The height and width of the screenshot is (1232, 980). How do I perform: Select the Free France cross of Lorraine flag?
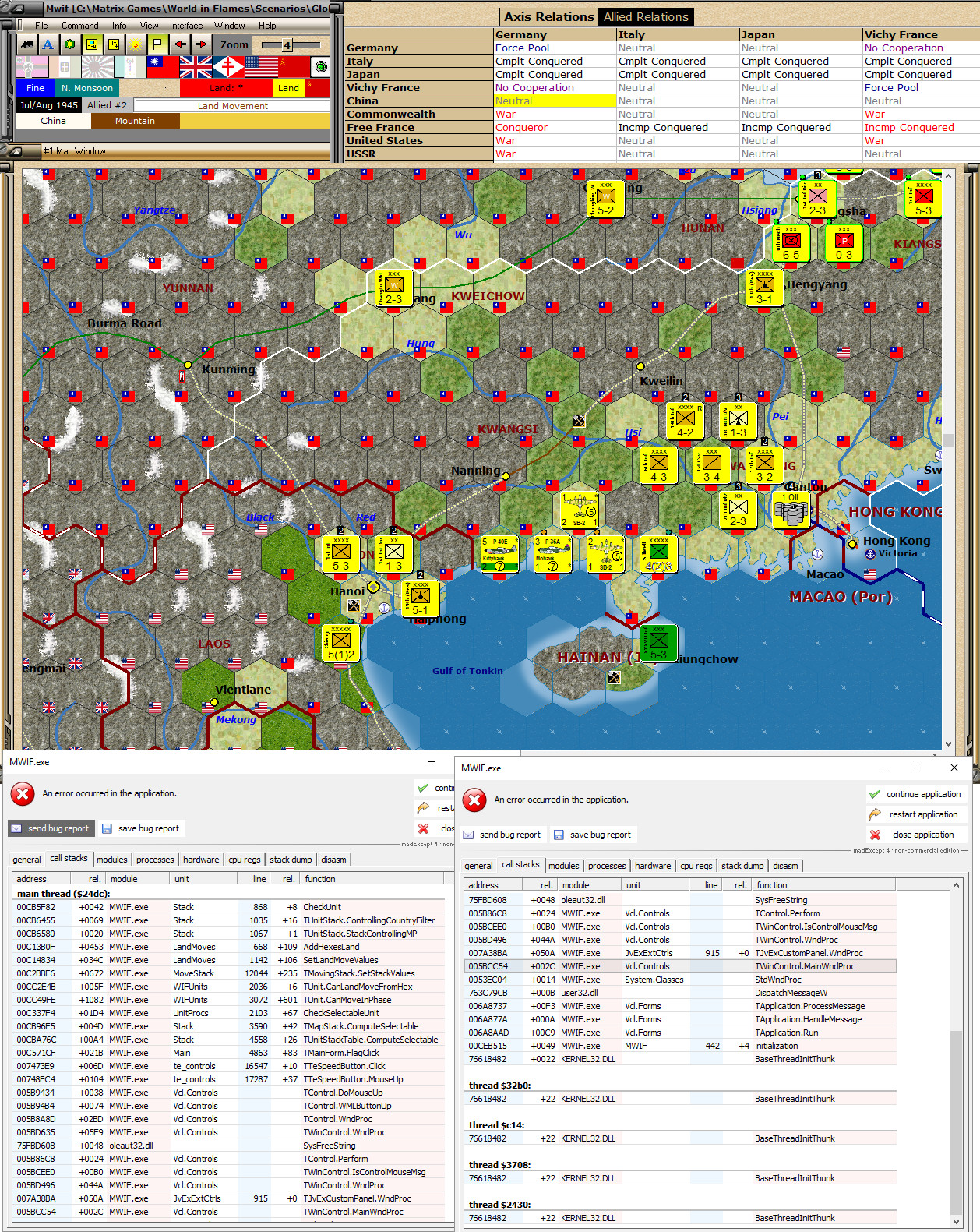click(x=228, y=67)
